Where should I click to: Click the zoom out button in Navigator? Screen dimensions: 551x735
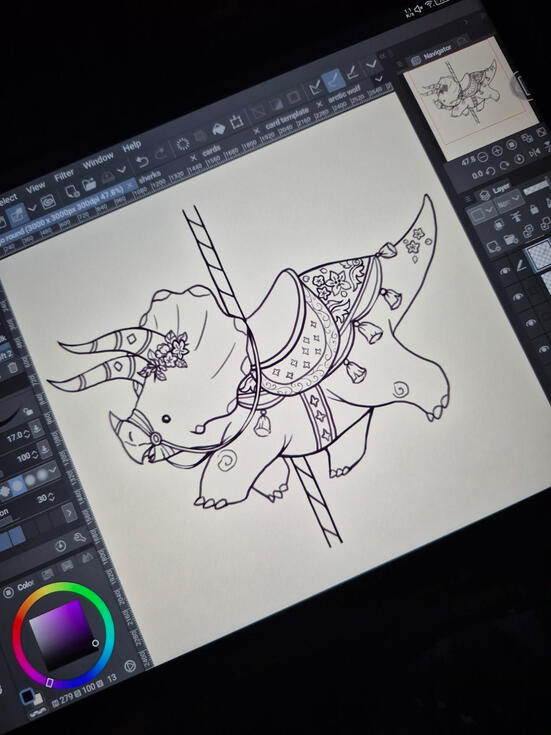click(x=482, y=157)
